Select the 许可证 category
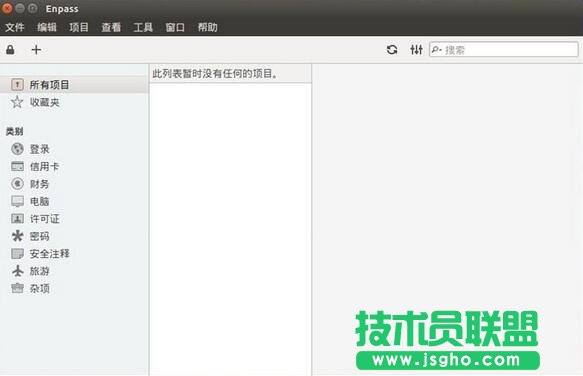583x376 pixels. [45, 219]
